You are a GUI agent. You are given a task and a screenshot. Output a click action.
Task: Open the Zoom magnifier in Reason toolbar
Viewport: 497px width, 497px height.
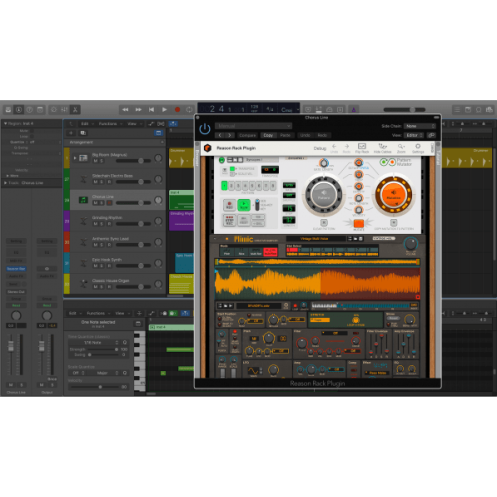(401, 148)
